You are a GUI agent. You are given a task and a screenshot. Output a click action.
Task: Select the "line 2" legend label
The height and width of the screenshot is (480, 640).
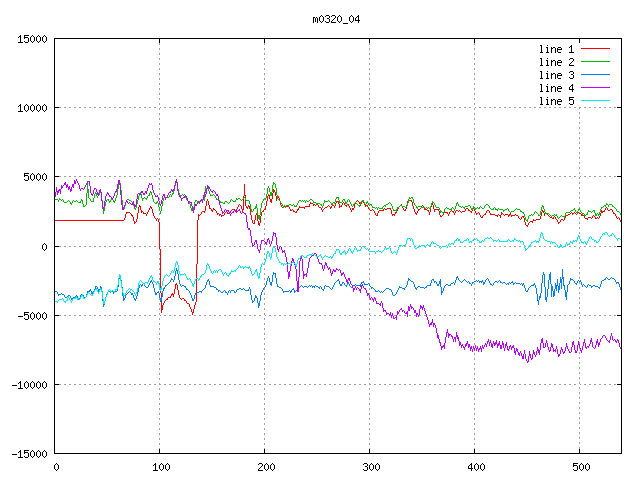(x=557, y=62)
